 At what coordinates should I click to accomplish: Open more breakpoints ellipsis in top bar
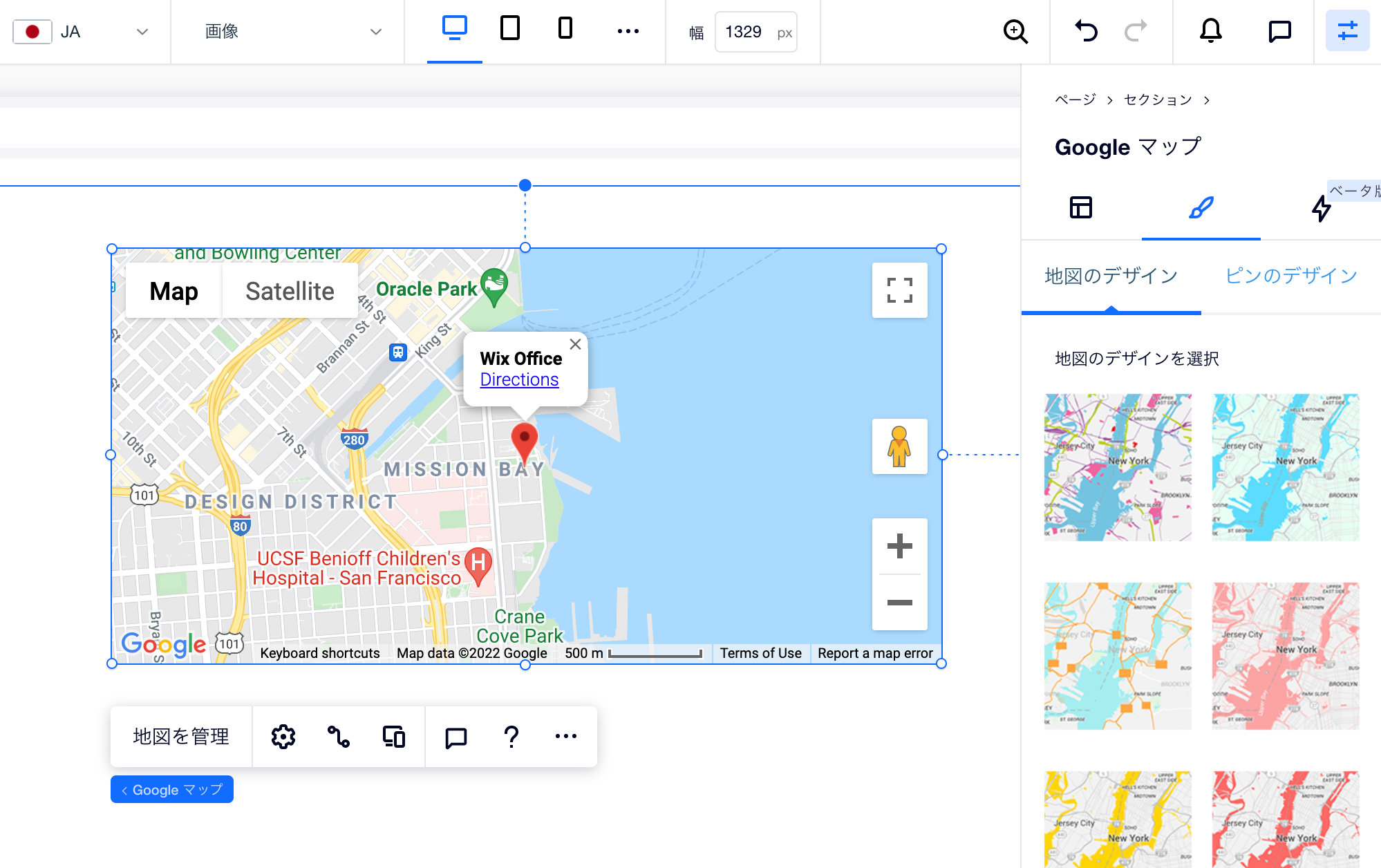[628, 31]
